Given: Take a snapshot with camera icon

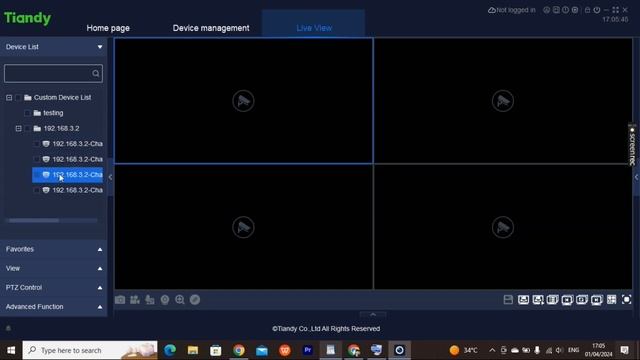Looking at the screenshot, I should pos(120,300).
